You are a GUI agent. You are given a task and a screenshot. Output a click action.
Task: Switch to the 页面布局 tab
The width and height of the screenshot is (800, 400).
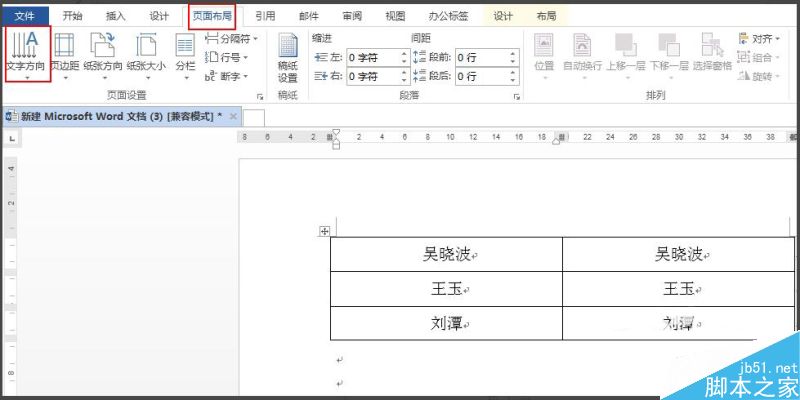click(x=212, y=16)
